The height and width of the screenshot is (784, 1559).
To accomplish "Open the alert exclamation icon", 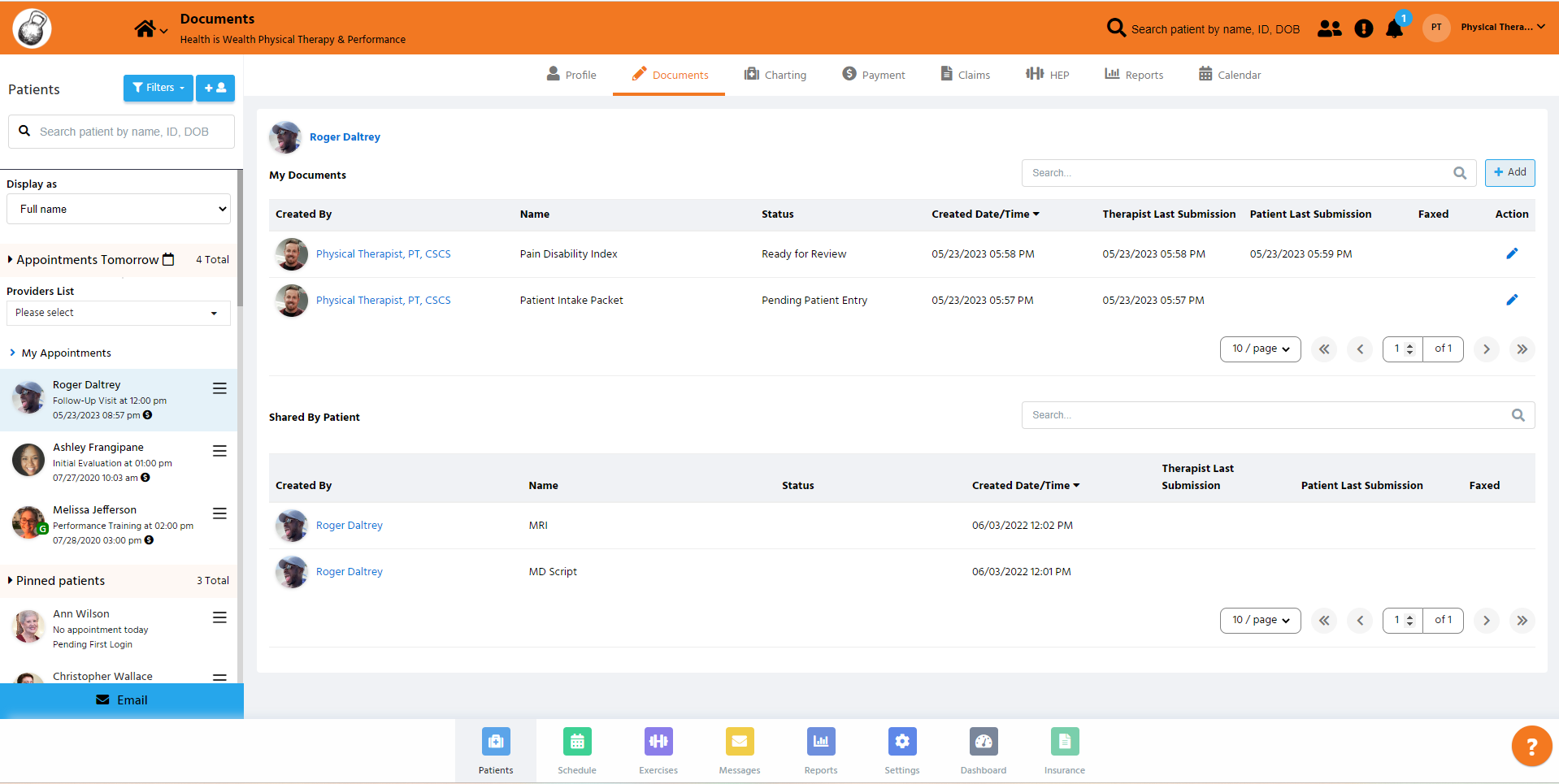I will [x=1364, y=28].
